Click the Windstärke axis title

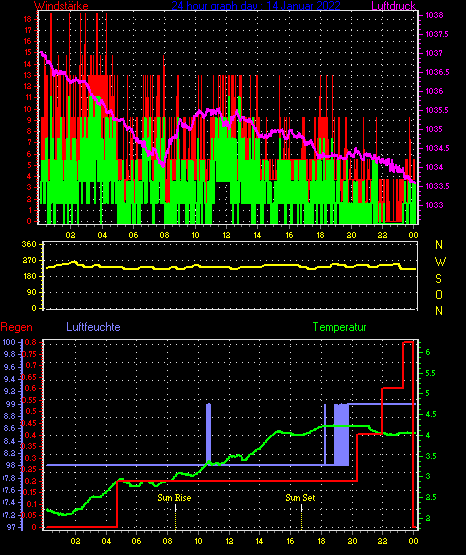tap(61, 6)
